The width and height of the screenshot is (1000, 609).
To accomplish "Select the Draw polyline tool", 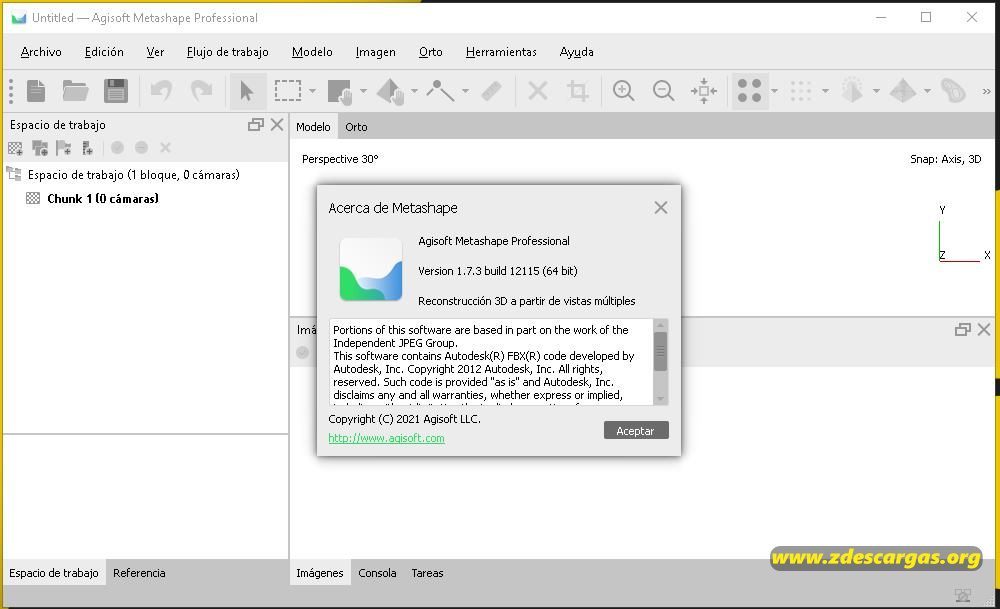I will coord(440,91).
